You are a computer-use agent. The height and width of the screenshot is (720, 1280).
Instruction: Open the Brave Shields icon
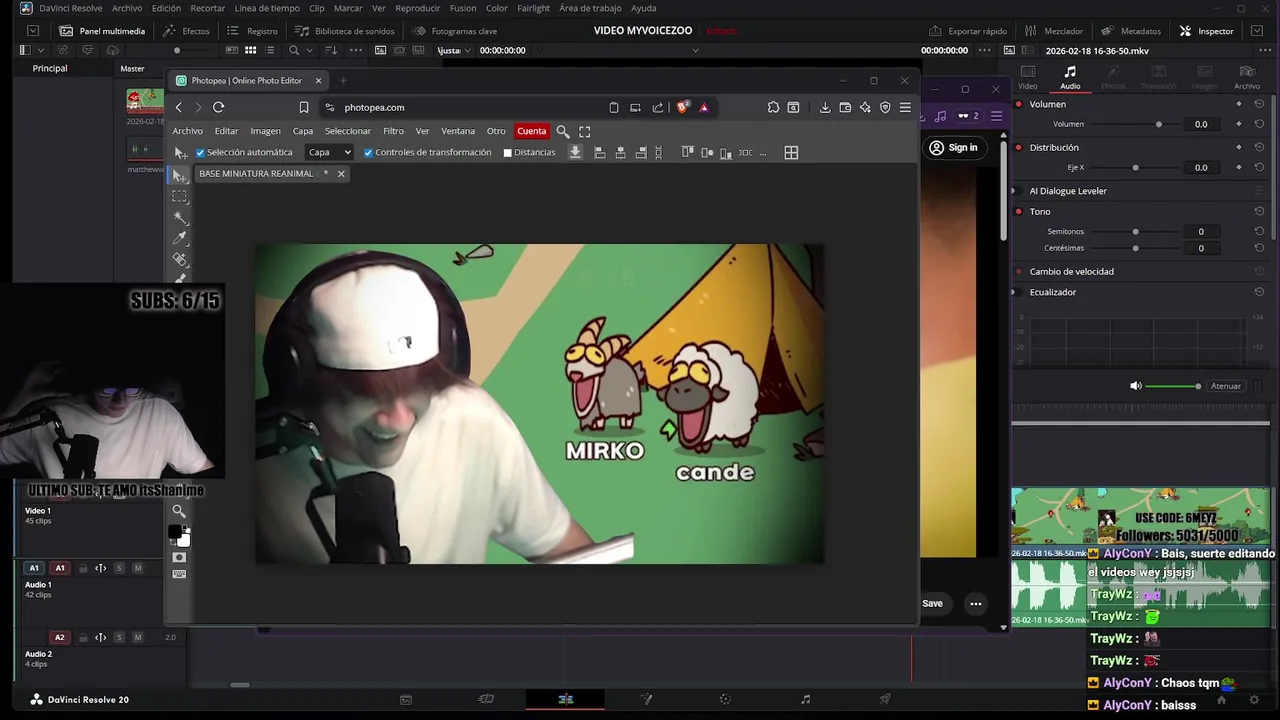[x=683, y=107]
